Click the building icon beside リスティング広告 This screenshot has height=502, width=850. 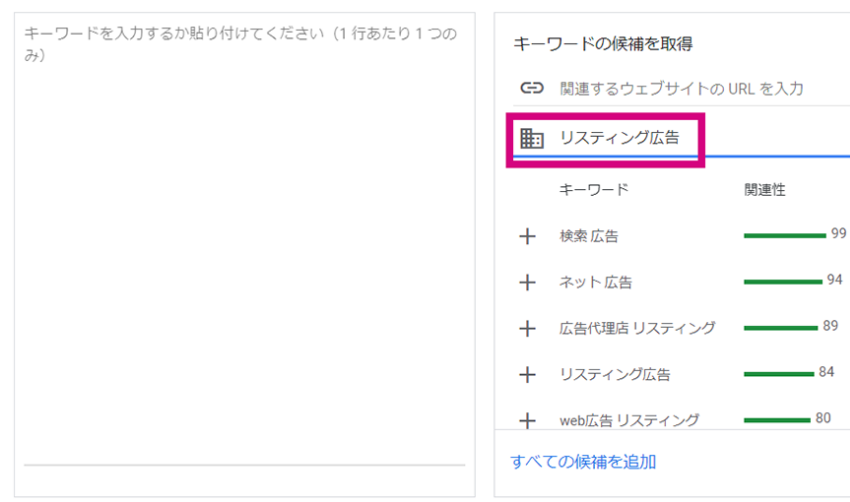click(x=532, y=138)
